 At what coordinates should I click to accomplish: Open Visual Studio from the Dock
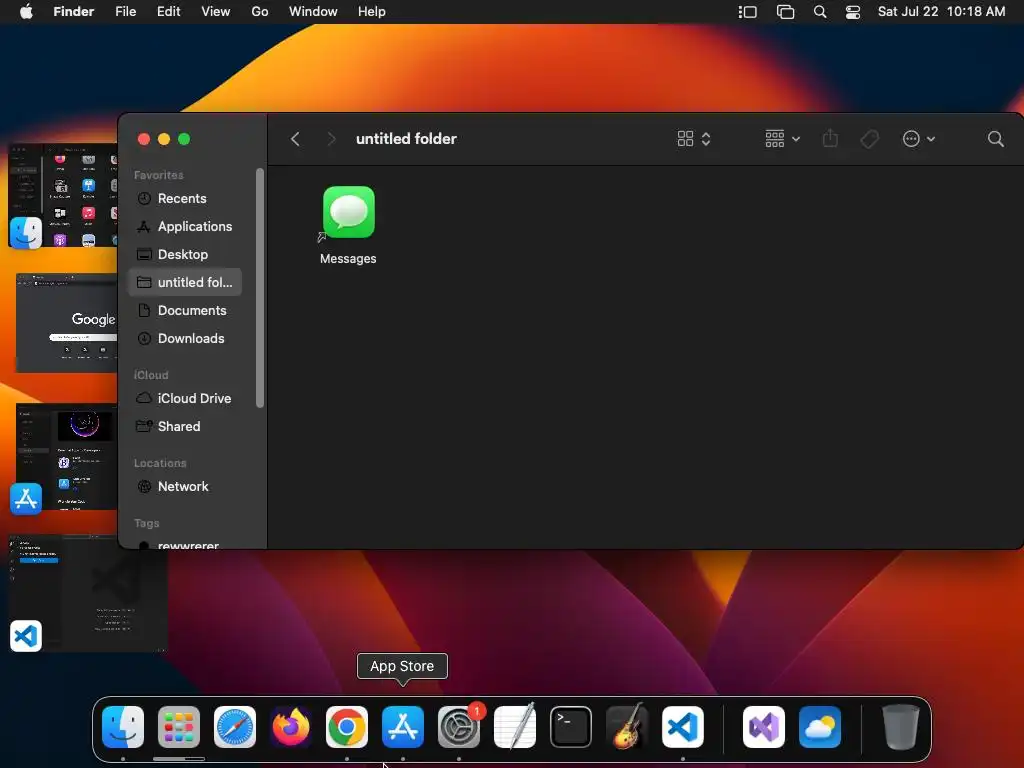764,727
